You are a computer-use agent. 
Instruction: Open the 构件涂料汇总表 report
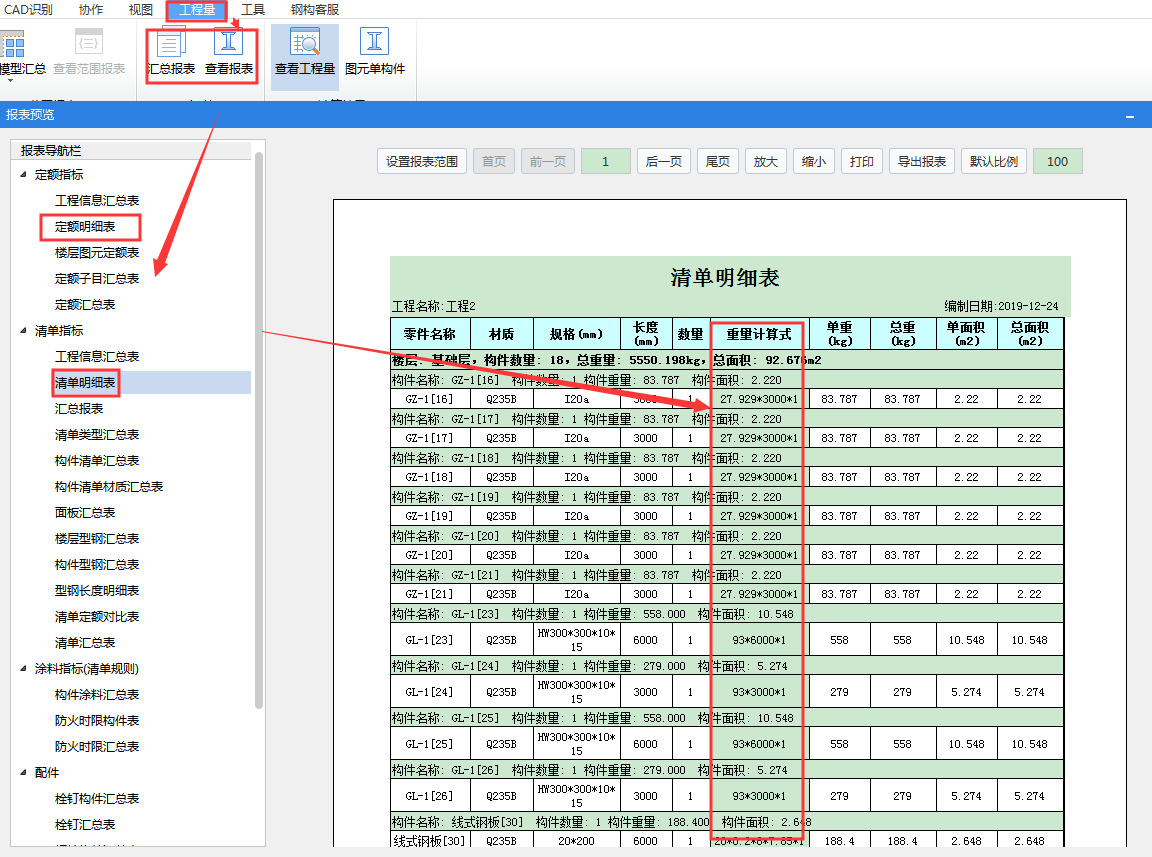click(x=97, y=695)
